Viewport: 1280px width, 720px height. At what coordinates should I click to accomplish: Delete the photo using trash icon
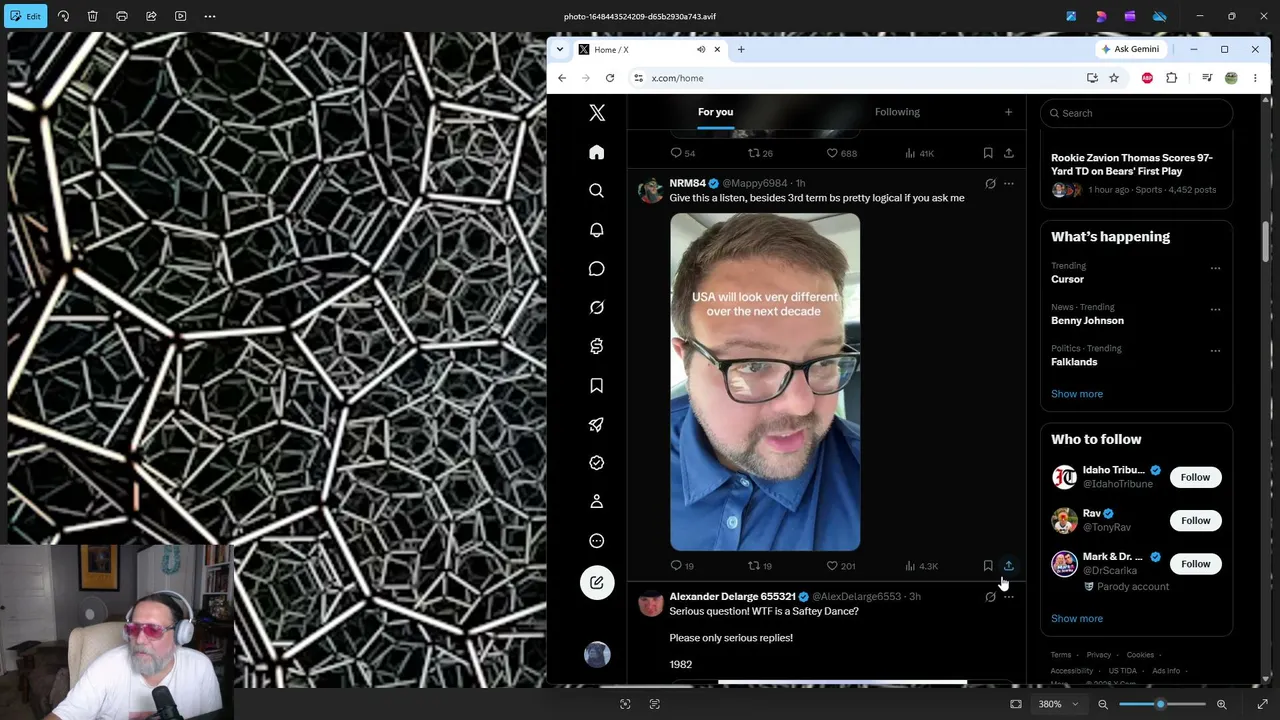(x=92, y=16)
